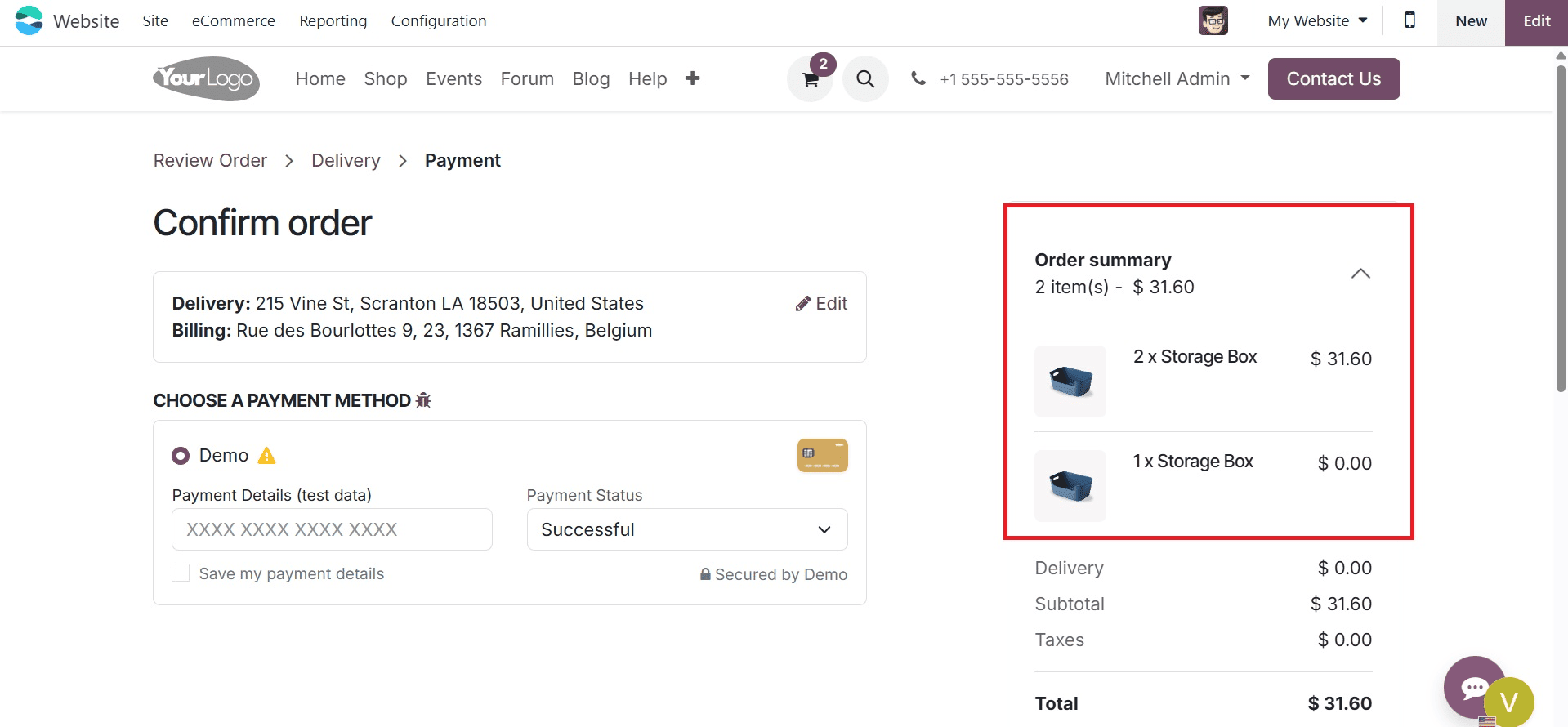Open the website search
This screenshot has height=727, width=1568.
(x=865, y=78)
